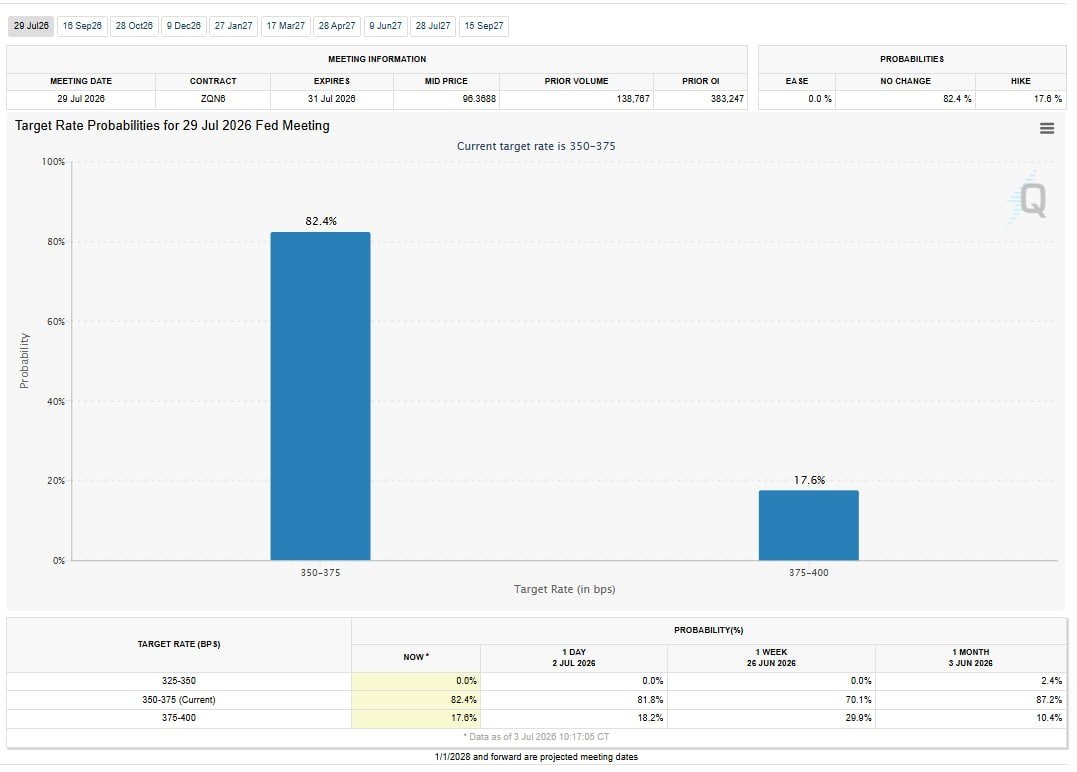Open the 17 Mar27 meeting tab
This screenshot has height=772, width=1077.
(286, 26)
